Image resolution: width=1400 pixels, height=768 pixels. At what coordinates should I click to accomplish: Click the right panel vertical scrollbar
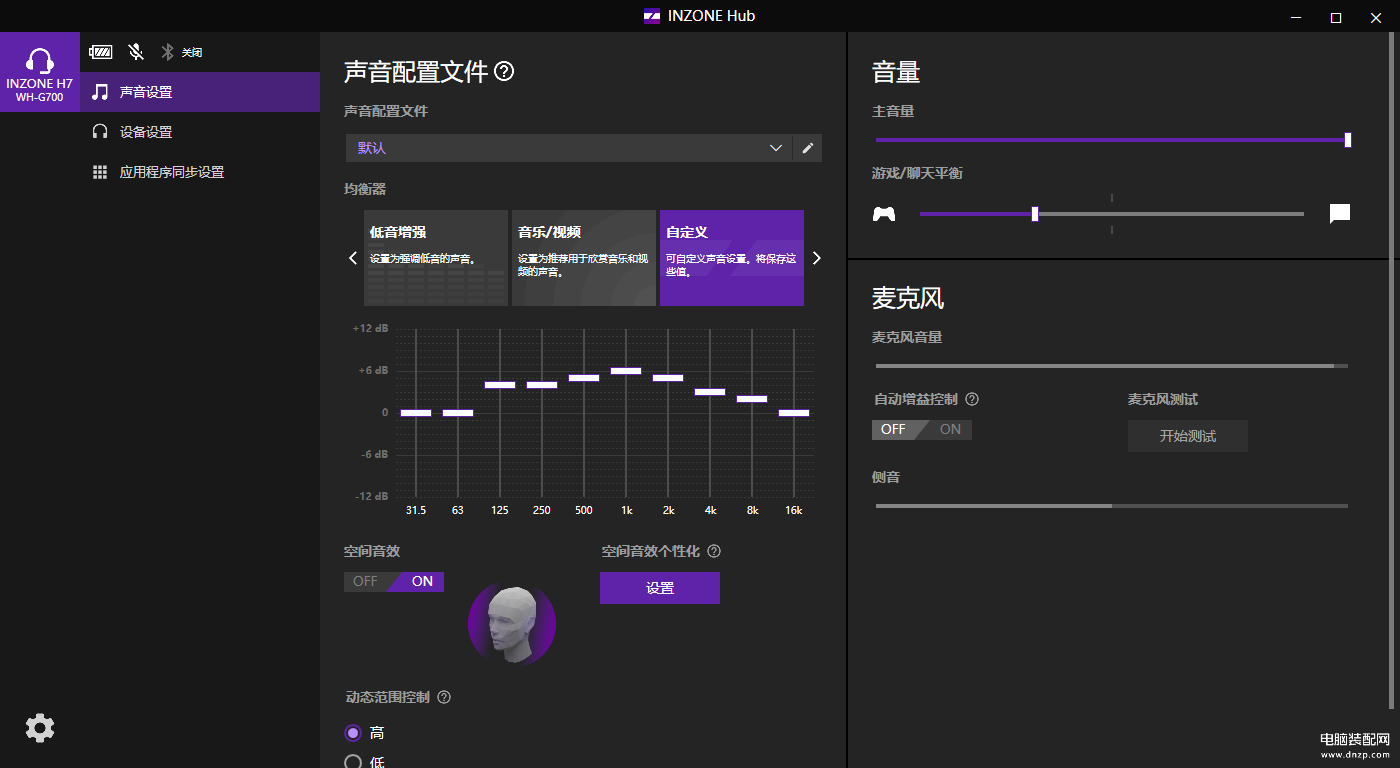pos(1392,370)
